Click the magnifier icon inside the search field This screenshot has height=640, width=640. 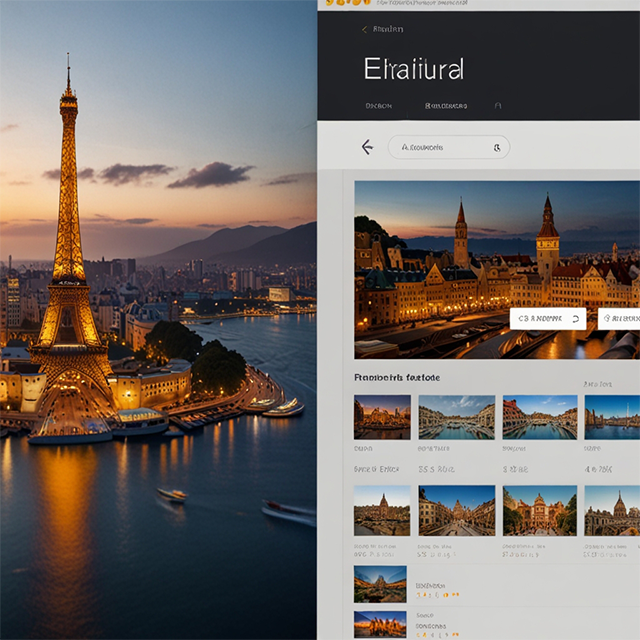497,148
